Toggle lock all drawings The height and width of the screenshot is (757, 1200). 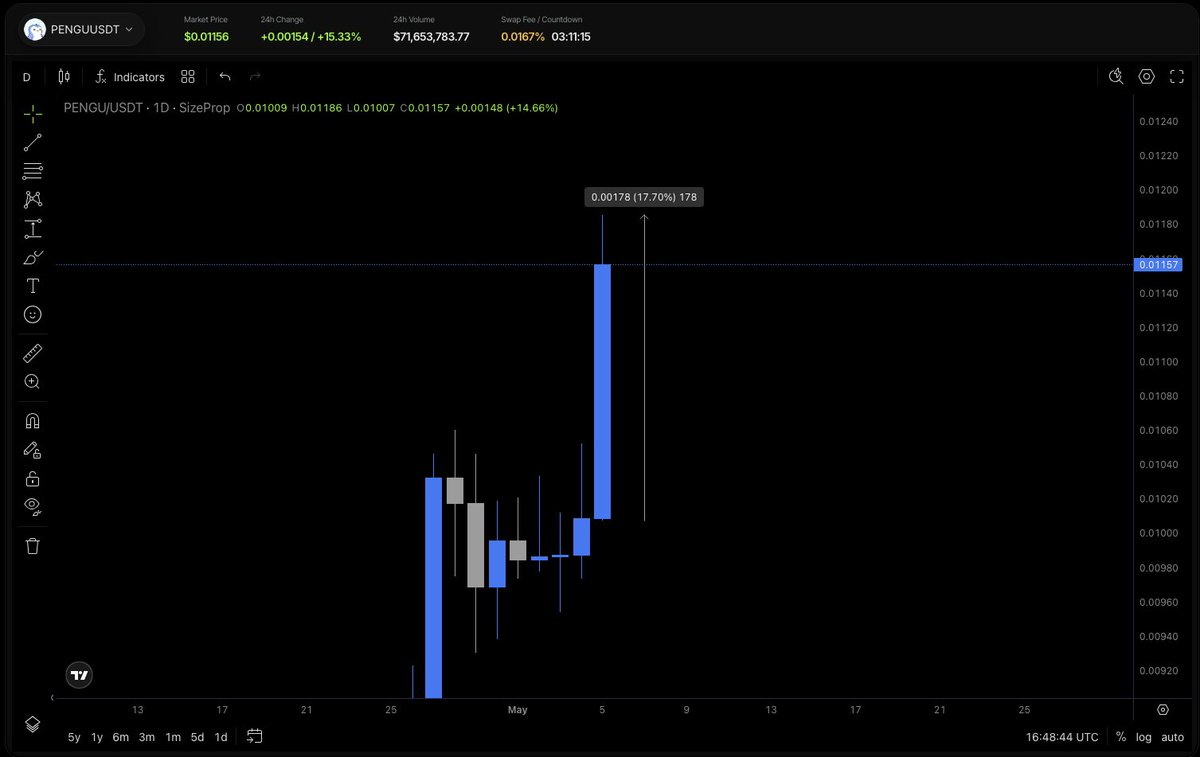pos(33,478)
